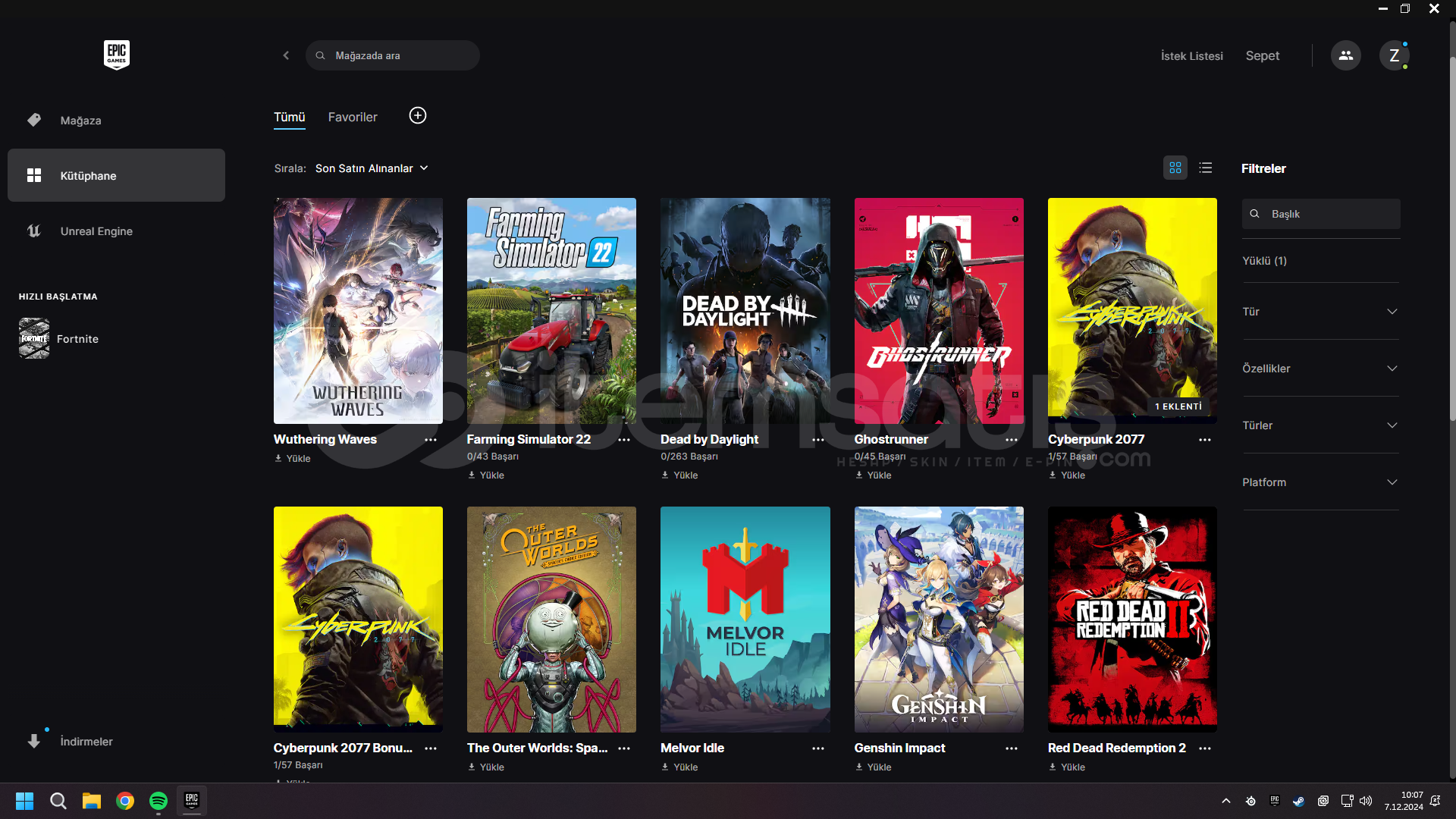Image resolution: width=1456 pixels, height=819 pixels.
Task: Open the Son Satın Alınanlar sort dropdown
Action: click(x=372, y=168)
